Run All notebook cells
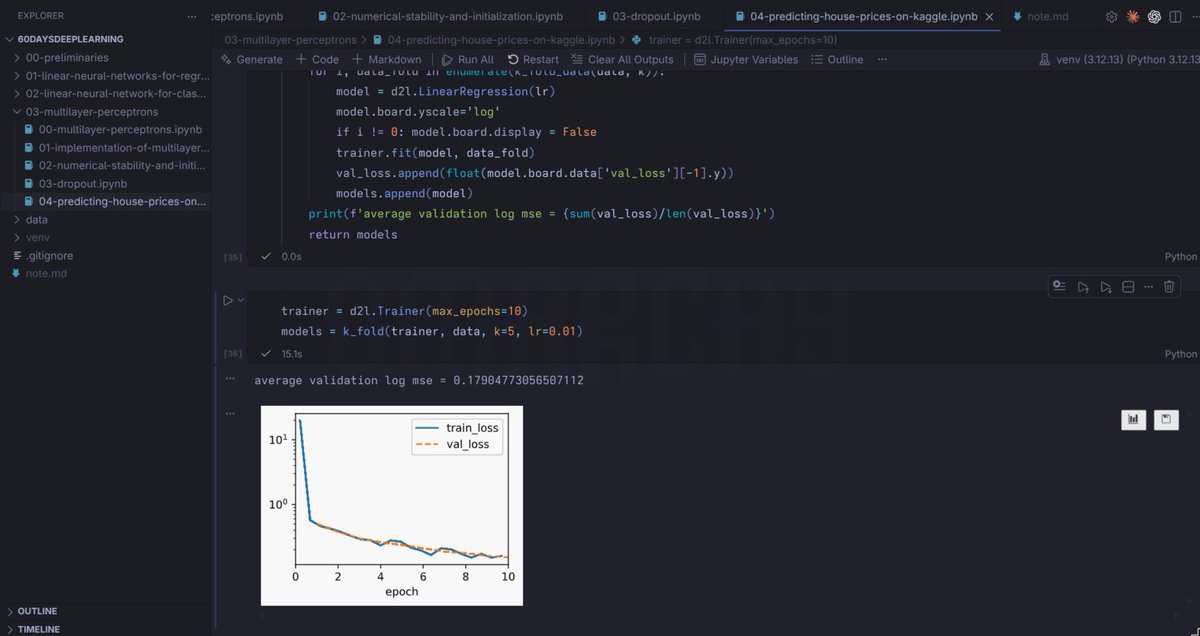 pos(466,59)
